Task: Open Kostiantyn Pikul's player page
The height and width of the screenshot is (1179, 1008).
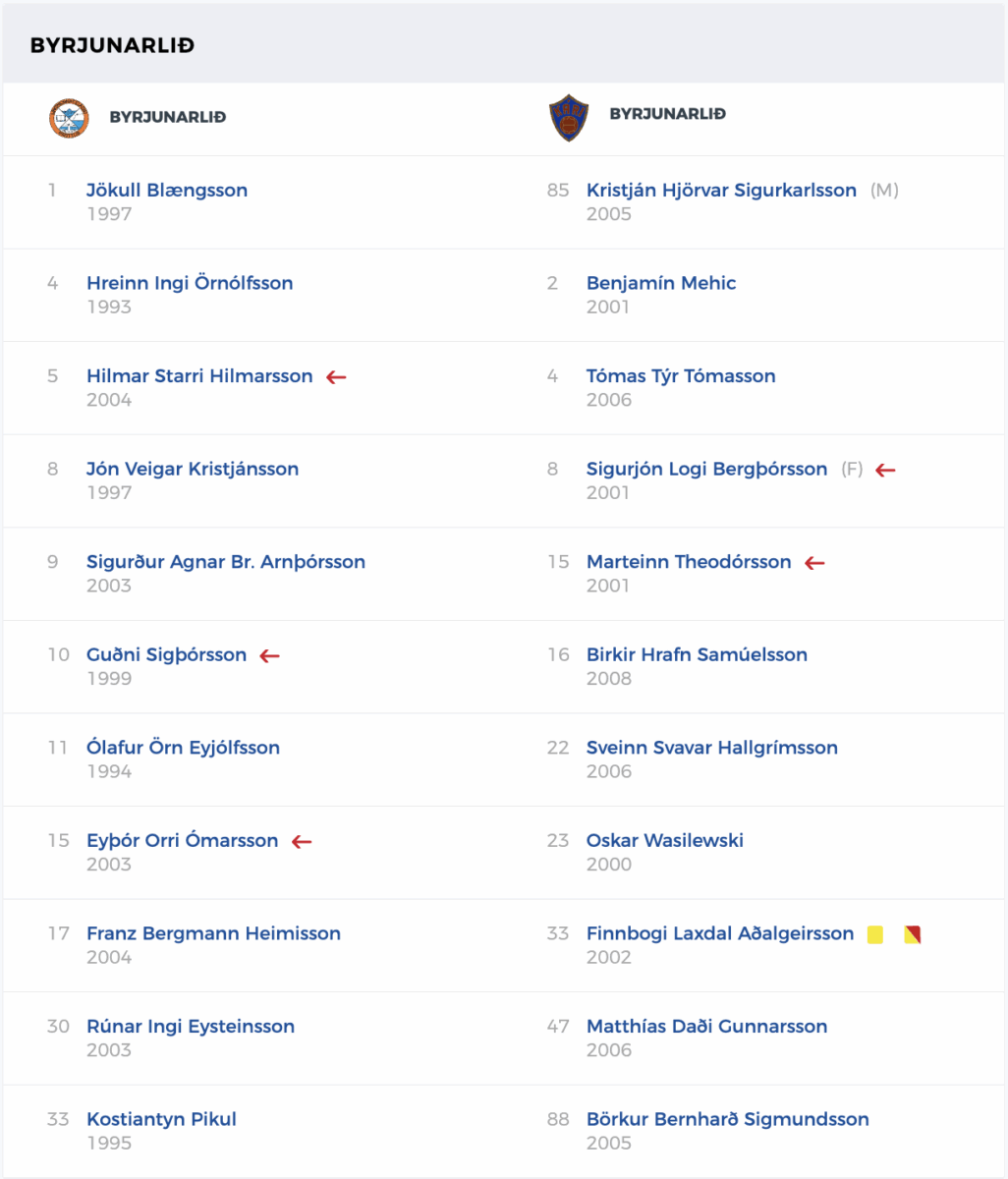Action: coord(161,1119)
